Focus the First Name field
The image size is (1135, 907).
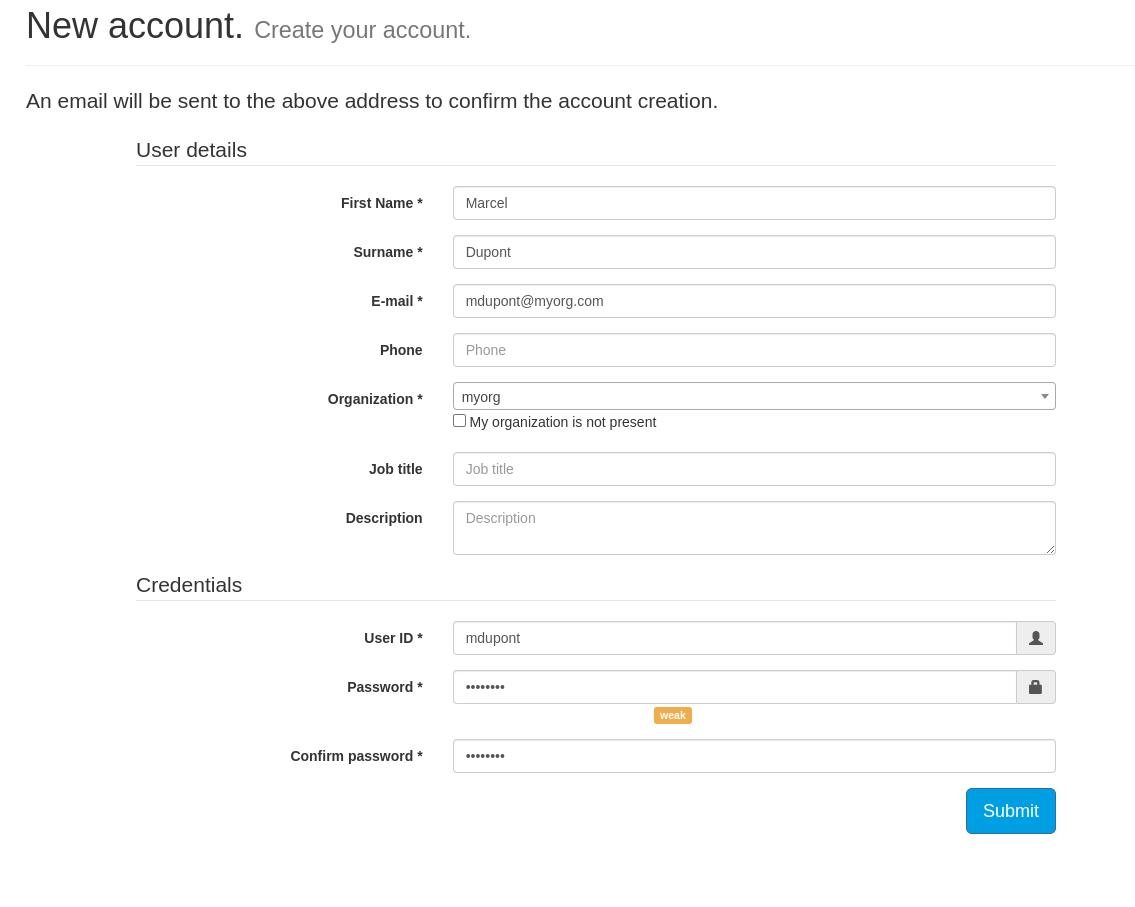(x=754, y=203)
